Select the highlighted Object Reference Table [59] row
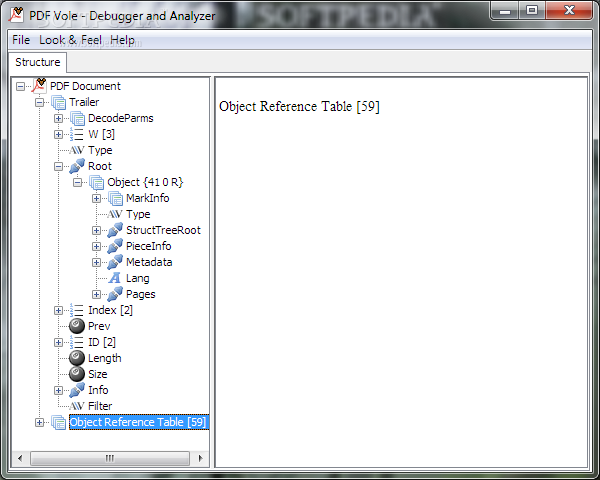This screenshot has height=480, width=600. (x=139, y=422)
